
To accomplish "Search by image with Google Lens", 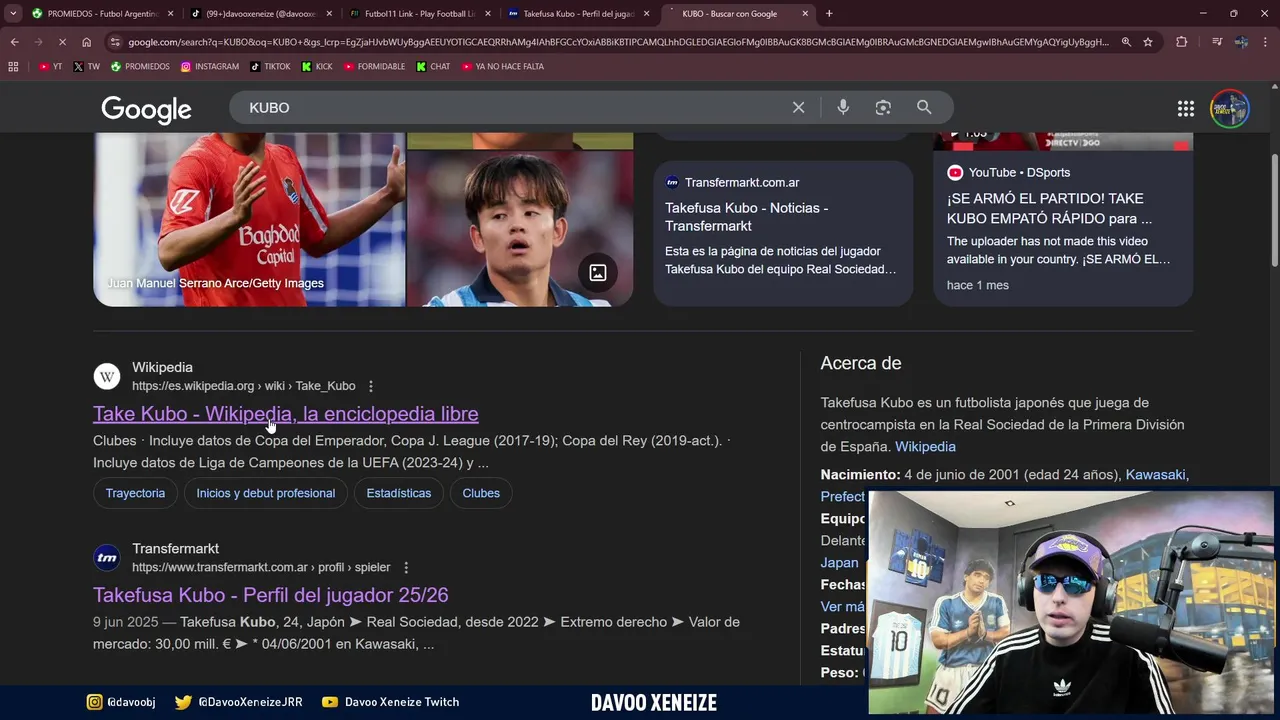I will [x=883, y=107].
